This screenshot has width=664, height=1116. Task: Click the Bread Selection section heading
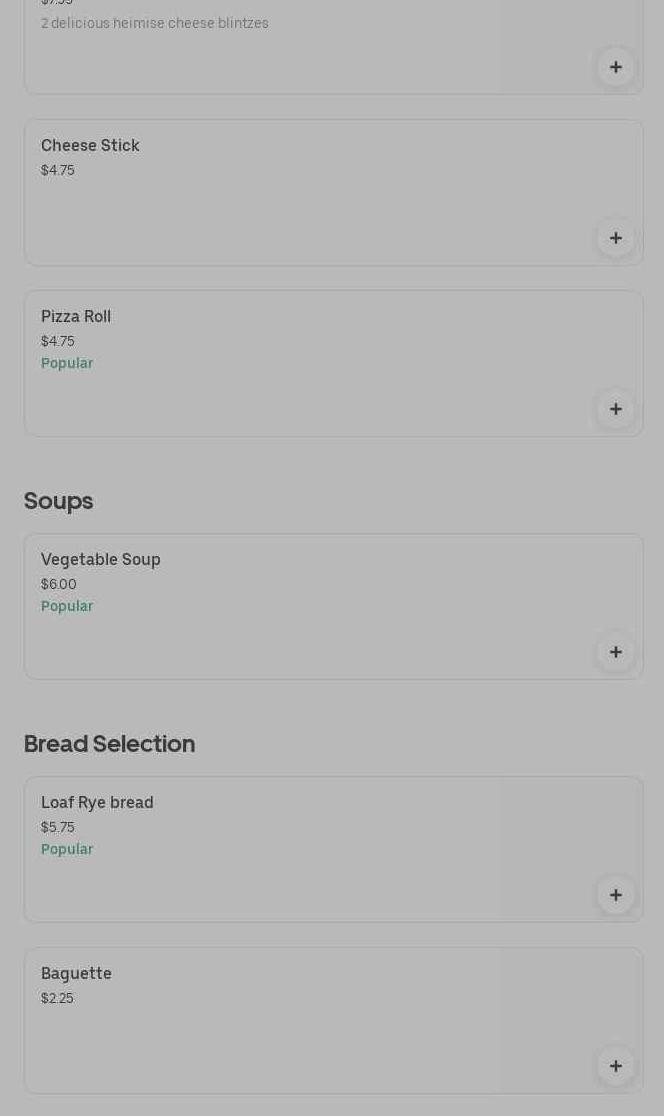110,744
